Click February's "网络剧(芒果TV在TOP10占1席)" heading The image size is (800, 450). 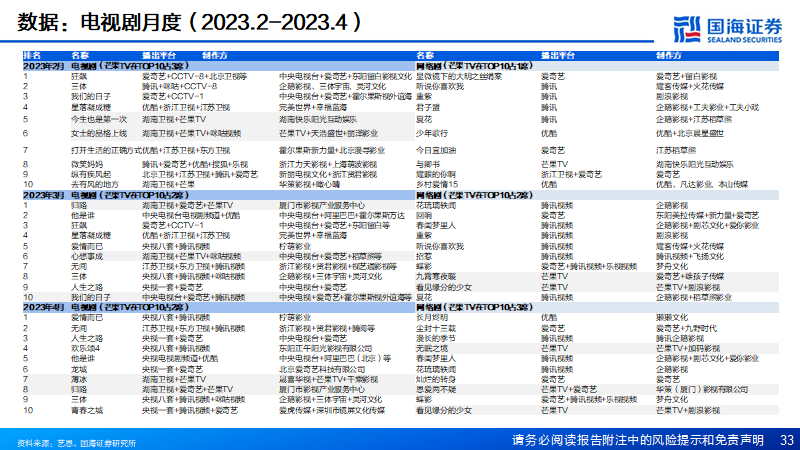point(474,66)
